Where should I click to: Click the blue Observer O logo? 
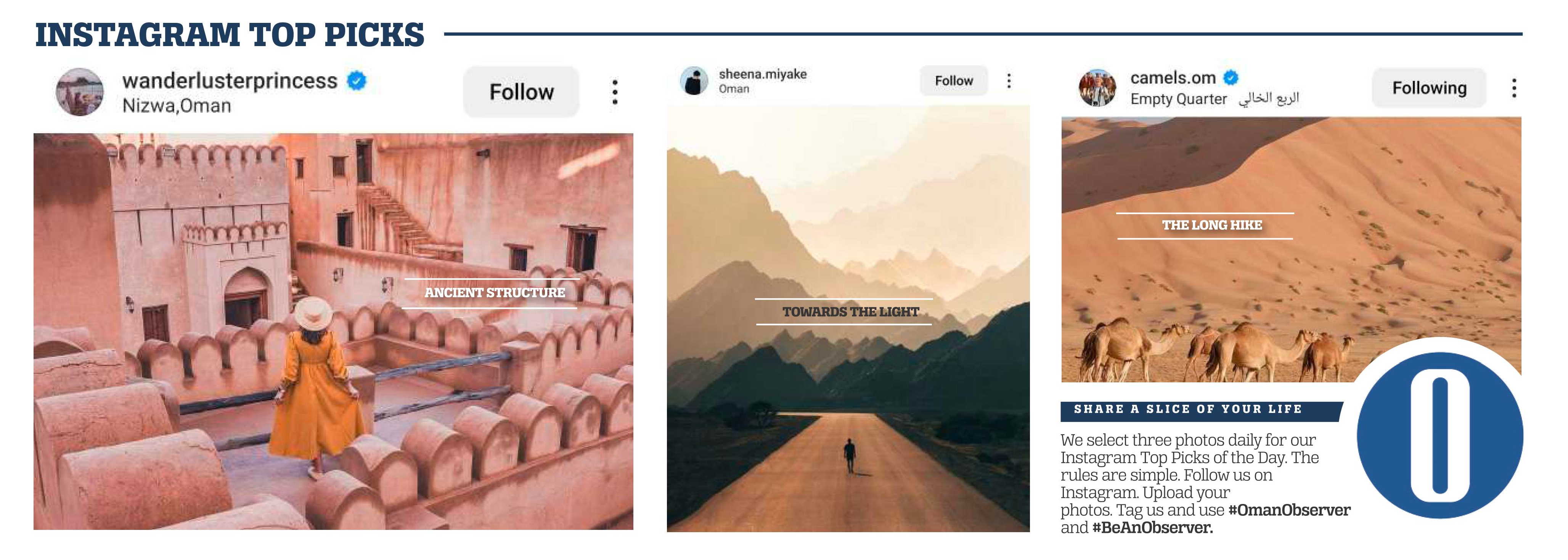pyautogui.click(x=1439, y=435)
